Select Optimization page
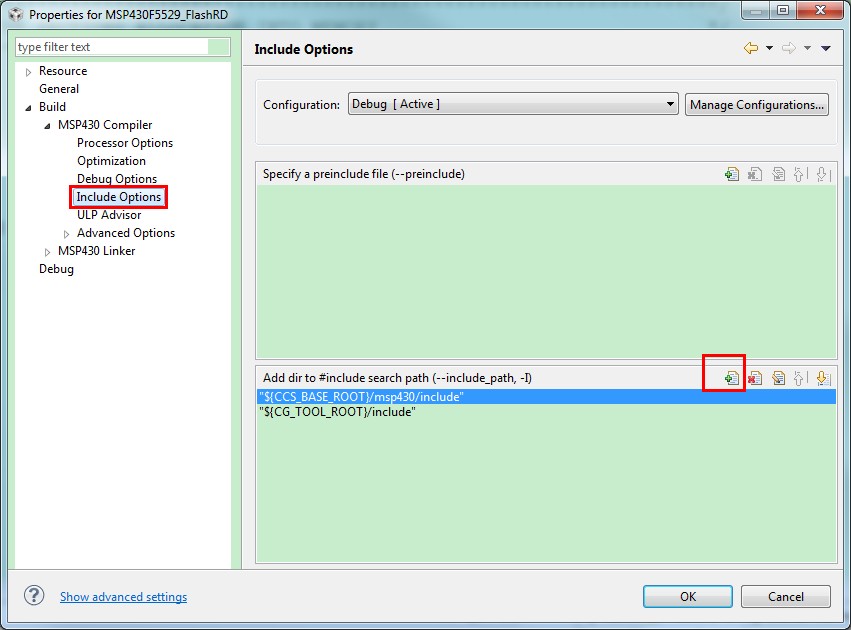This screenshot has height=630, width=851. [x=111, y=161]
